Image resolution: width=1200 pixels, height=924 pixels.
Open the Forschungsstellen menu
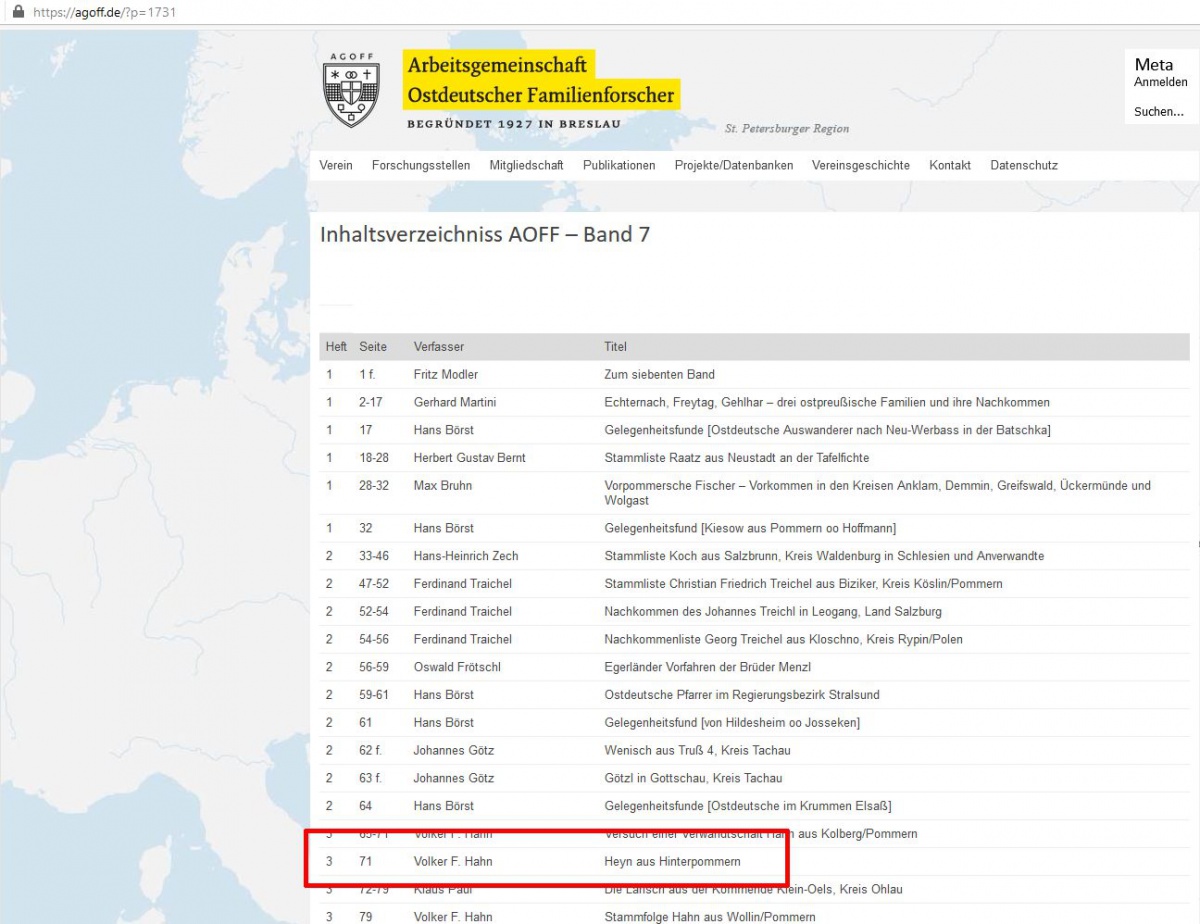point(420,165)
